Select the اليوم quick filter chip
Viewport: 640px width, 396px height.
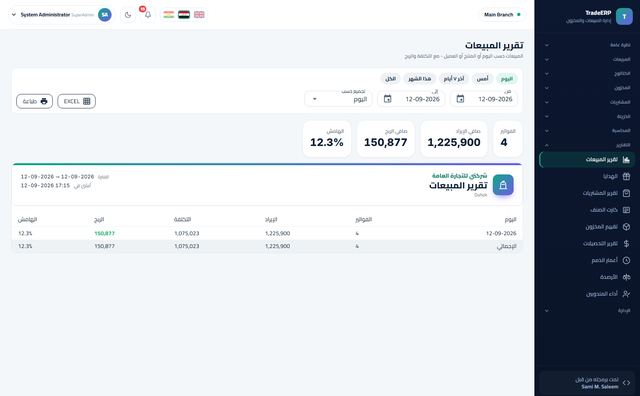point(507,78)
